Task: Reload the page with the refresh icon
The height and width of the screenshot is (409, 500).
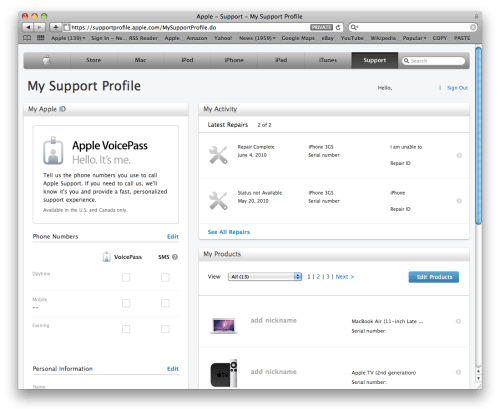Action: point(338,27)
